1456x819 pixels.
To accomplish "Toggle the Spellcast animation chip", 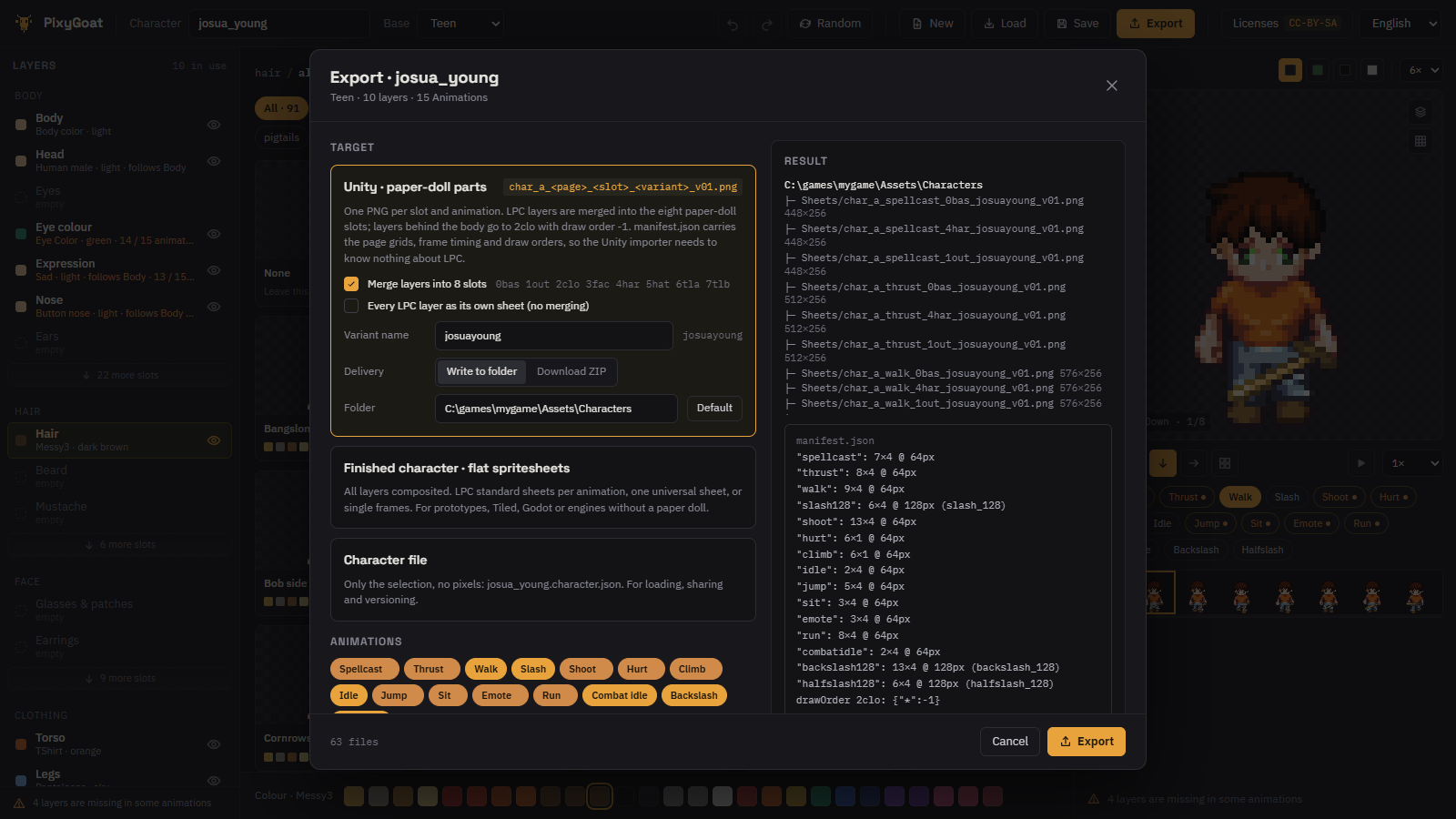I will (361, 669).
